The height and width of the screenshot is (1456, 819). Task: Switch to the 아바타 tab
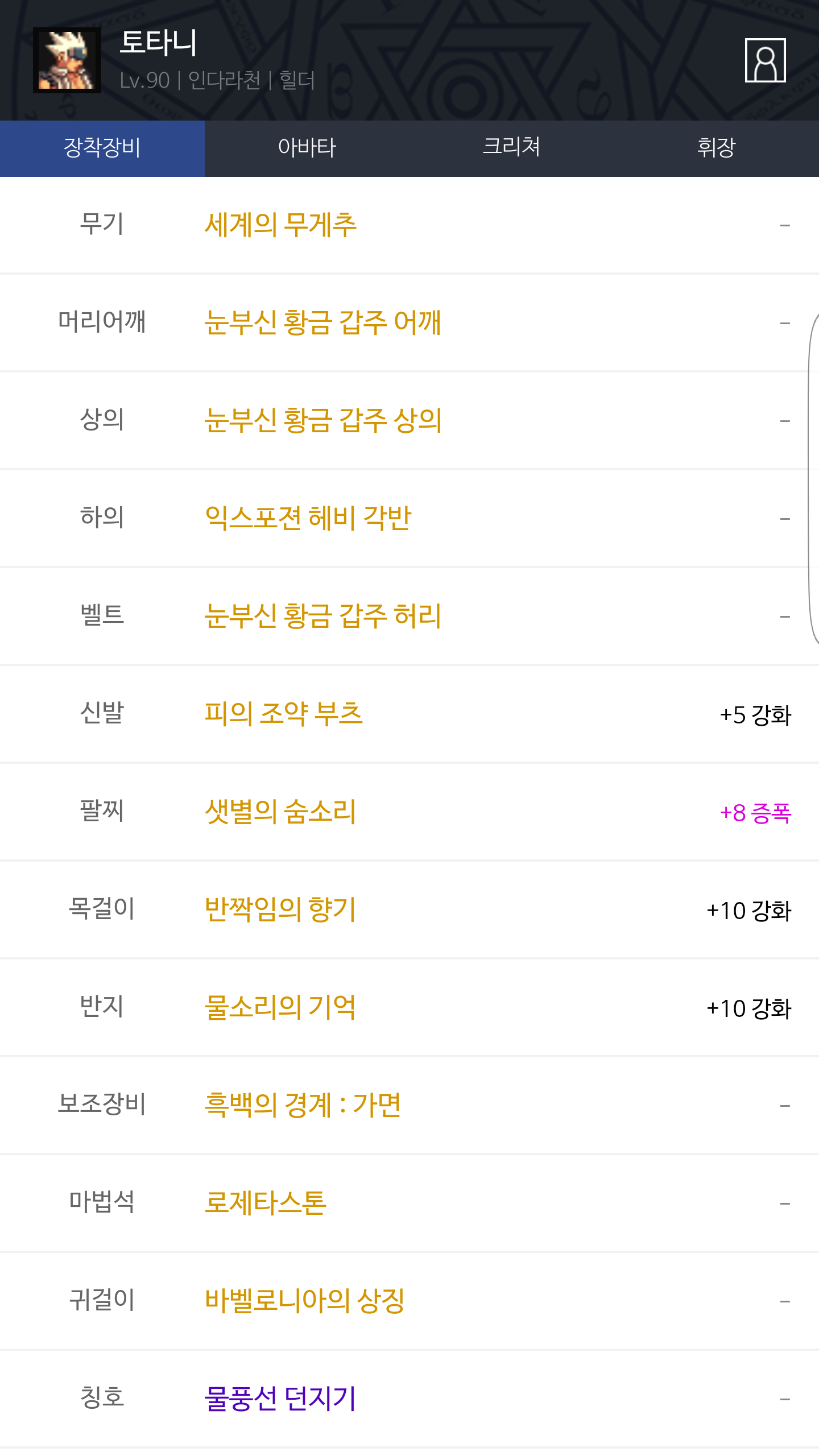307,148
